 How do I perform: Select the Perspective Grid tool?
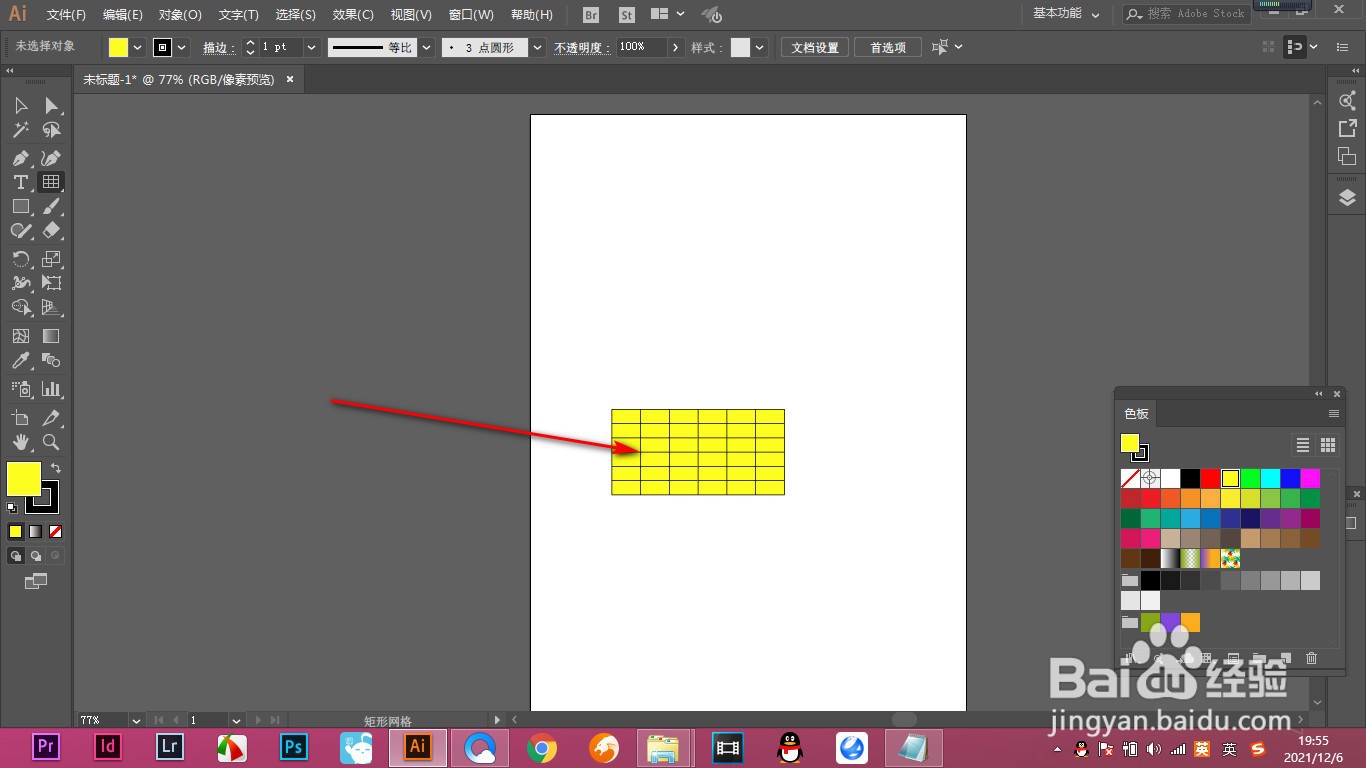[52, 307]
